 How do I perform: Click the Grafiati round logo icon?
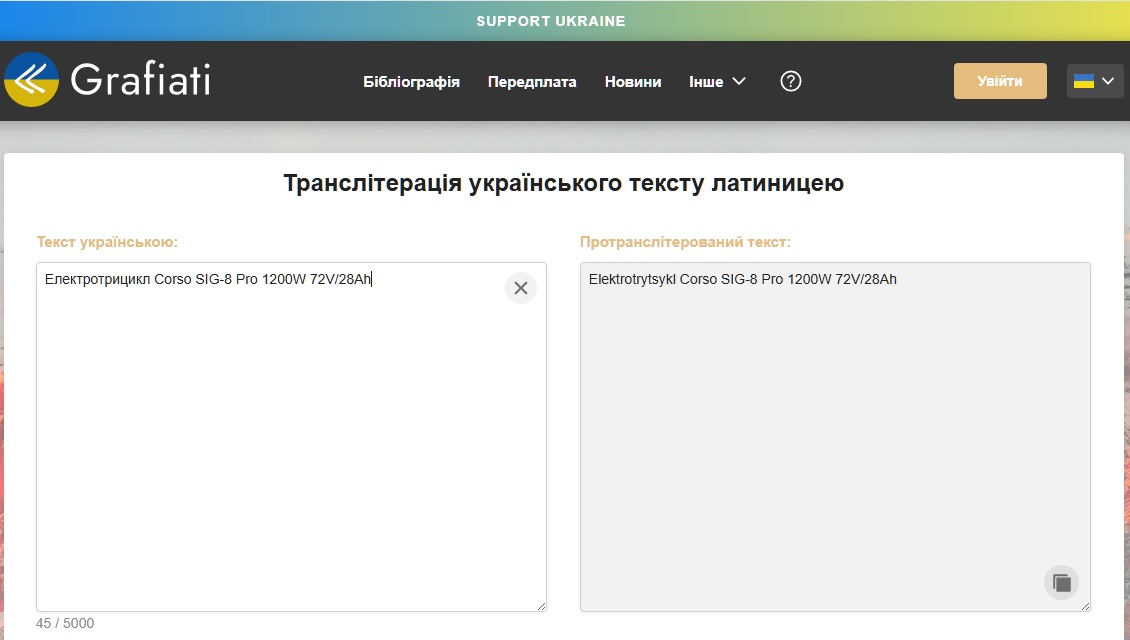coord(31,79)
